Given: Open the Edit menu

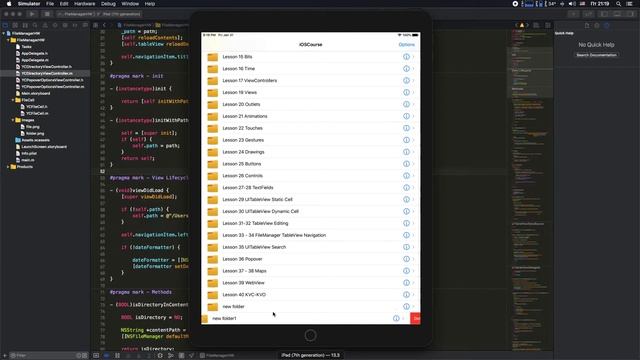Looking at the screenshot, I should pyautogui.click(x=64, y=4).
